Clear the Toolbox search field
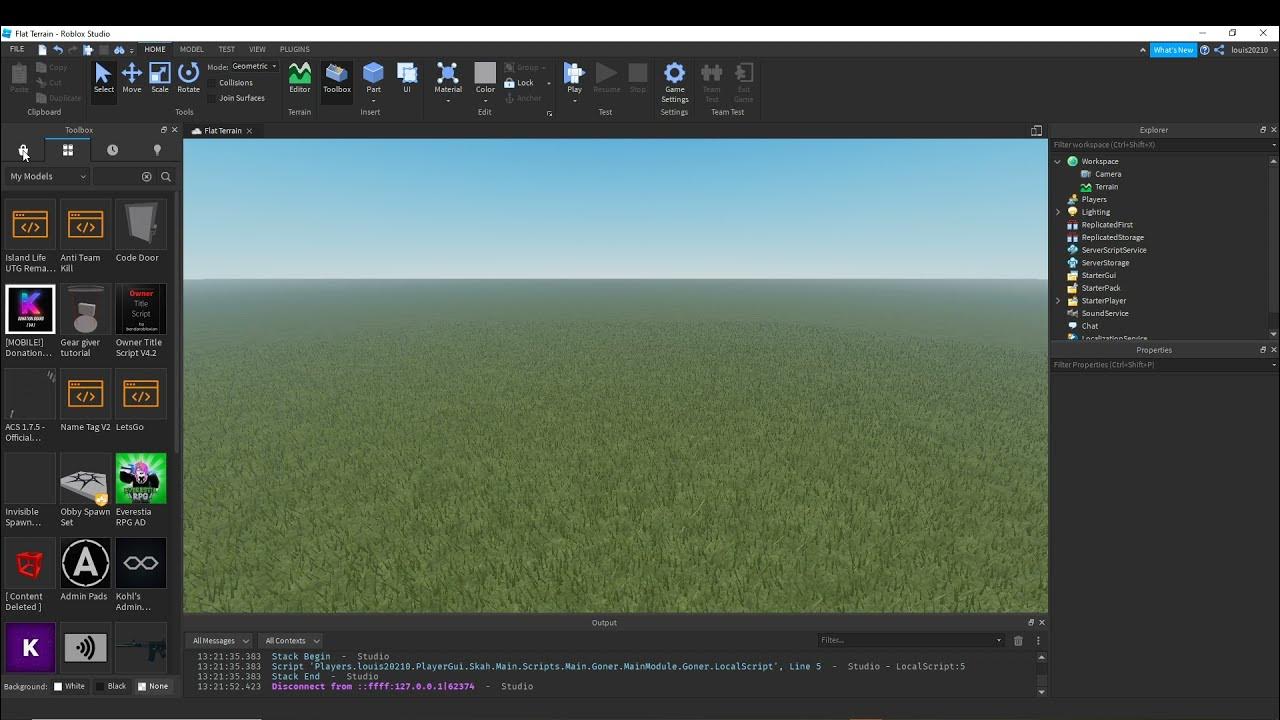Viewport: 1280px width, 720px height. click(146, 176)
